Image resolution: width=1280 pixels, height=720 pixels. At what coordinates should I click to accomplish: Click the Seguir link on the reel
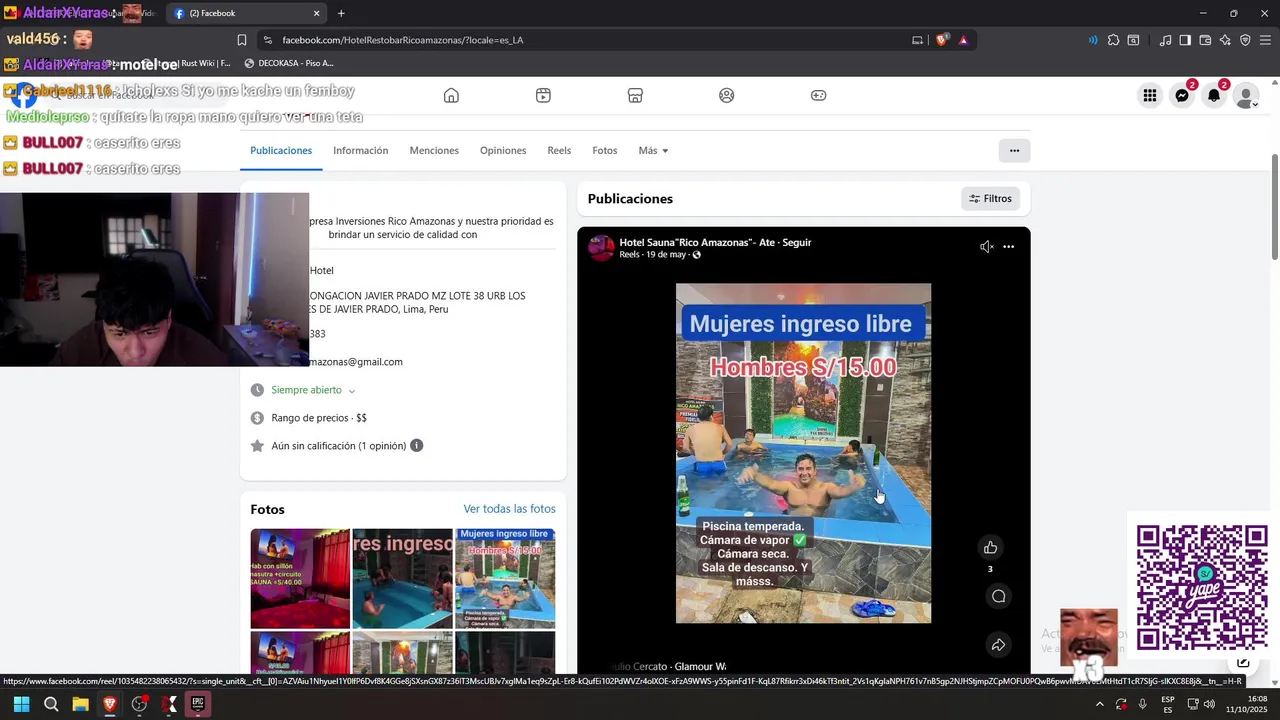point(795,242)
